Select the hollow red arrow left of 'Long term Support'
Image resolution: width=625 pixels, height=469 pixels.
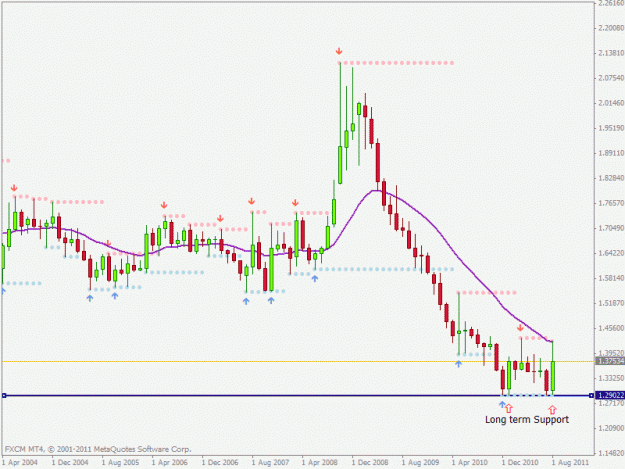tap(509, 408)
